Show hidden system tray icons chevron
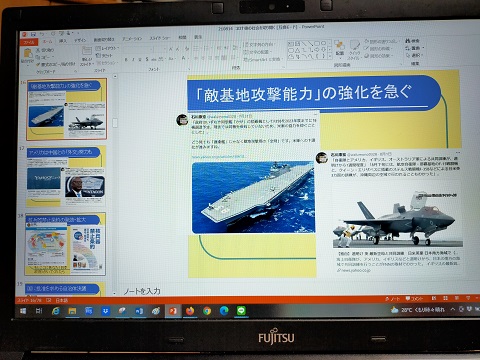Viewport: 480px width, 360px height. (x=453, y=309)
